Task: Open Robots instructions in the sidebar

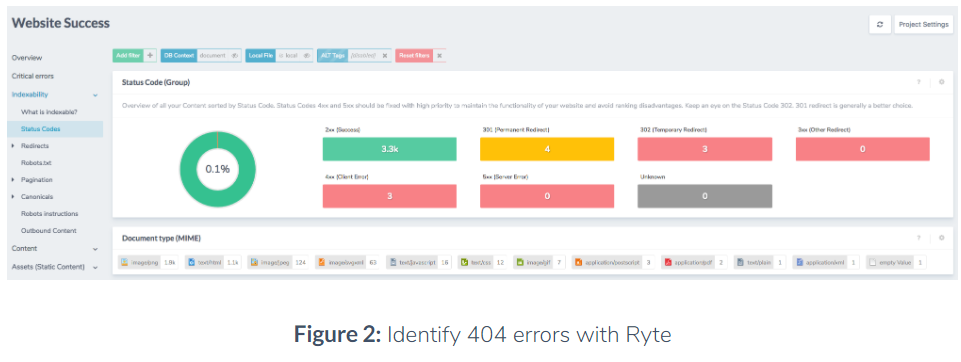Action: 50,214
